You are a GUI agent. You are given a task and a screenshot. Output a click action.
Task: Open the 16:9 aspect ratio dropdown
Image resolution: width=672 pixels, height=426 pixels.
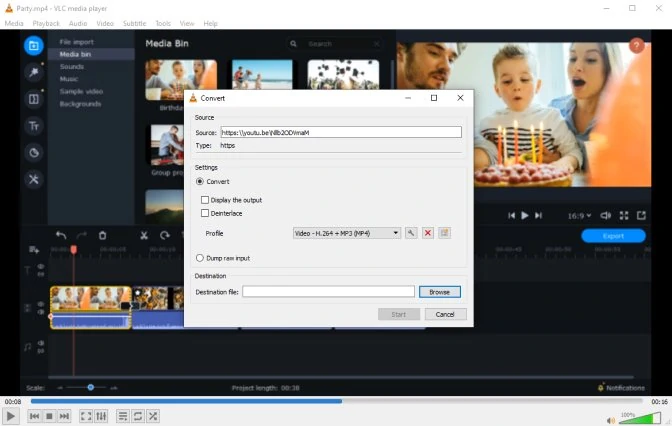click(x=579, y=216)
